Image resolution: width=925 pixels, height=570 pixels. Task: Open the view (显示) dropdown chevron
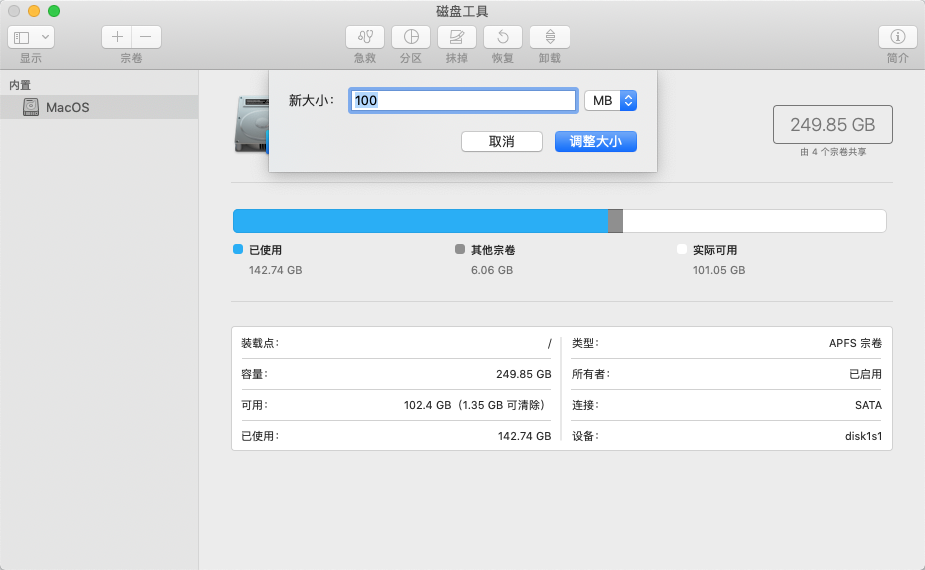(45, 37)
